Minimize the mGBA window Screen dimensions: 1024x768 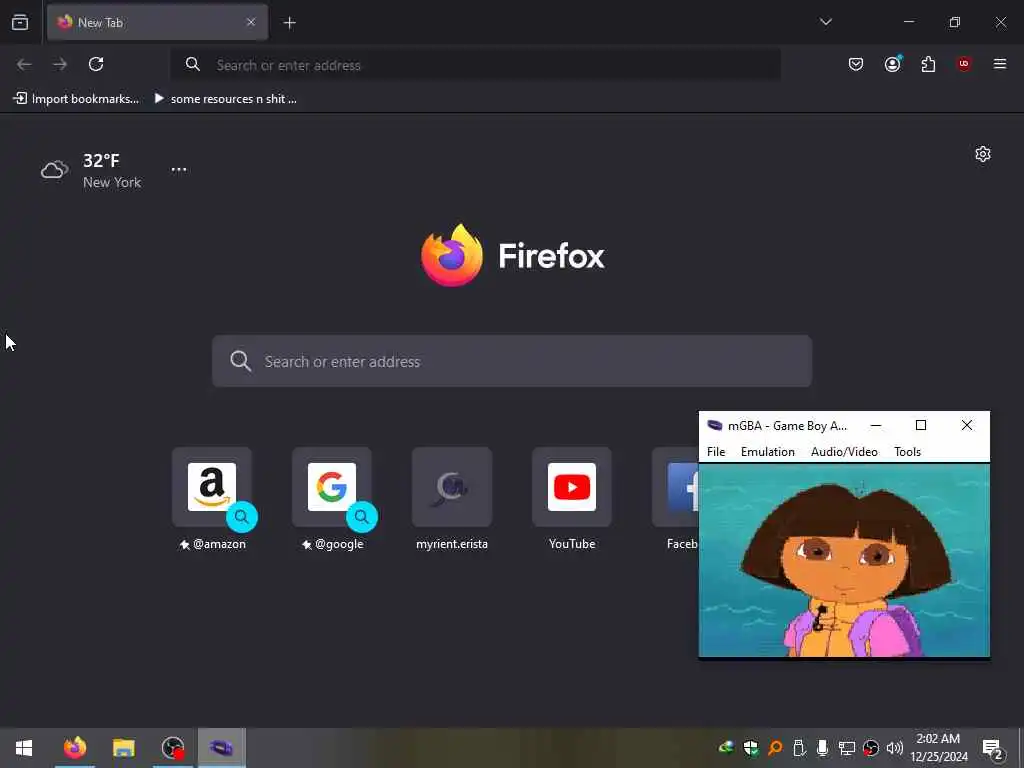click(x=876, y=425)
